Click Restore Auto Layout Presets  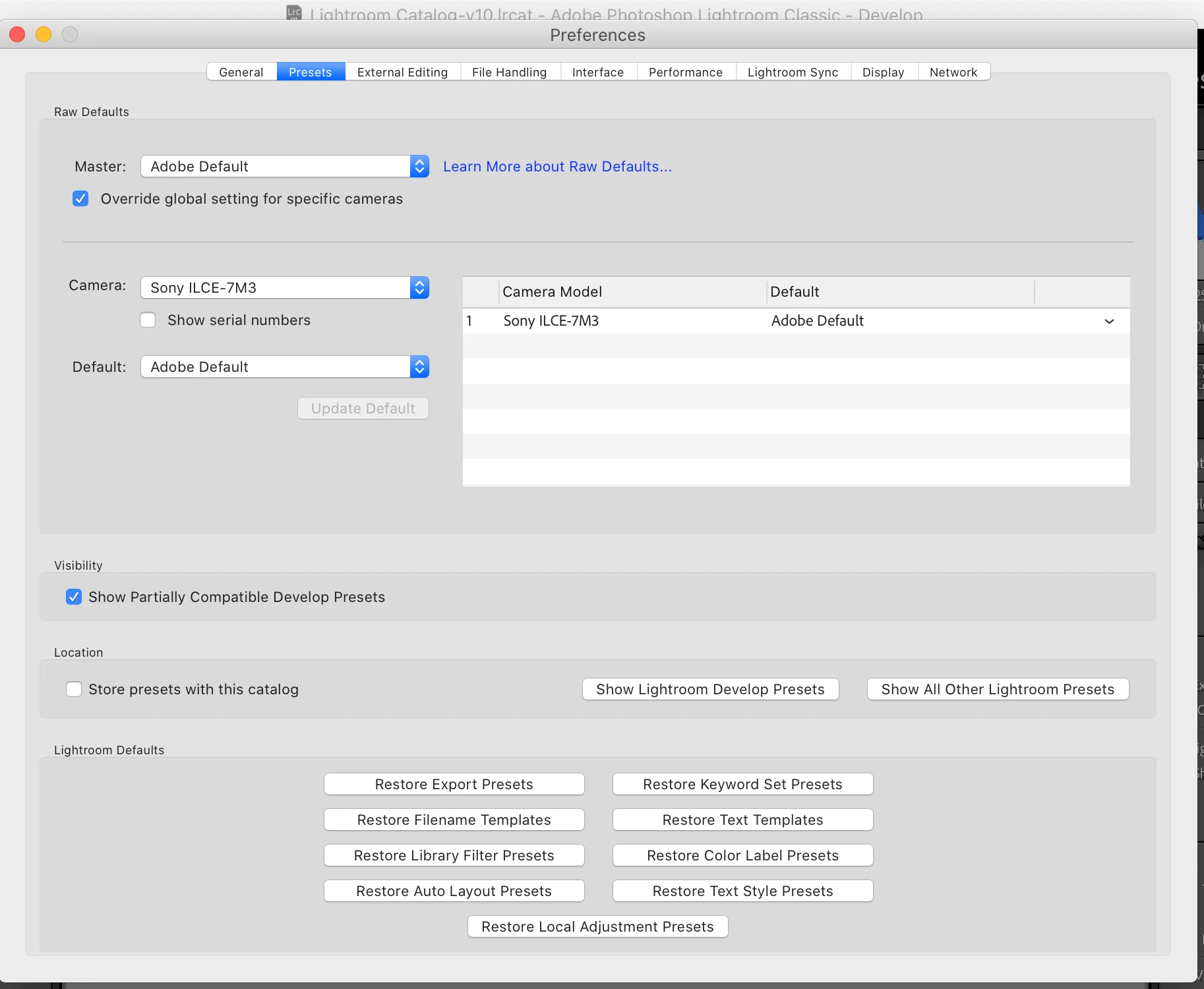(x=454, y=891)
